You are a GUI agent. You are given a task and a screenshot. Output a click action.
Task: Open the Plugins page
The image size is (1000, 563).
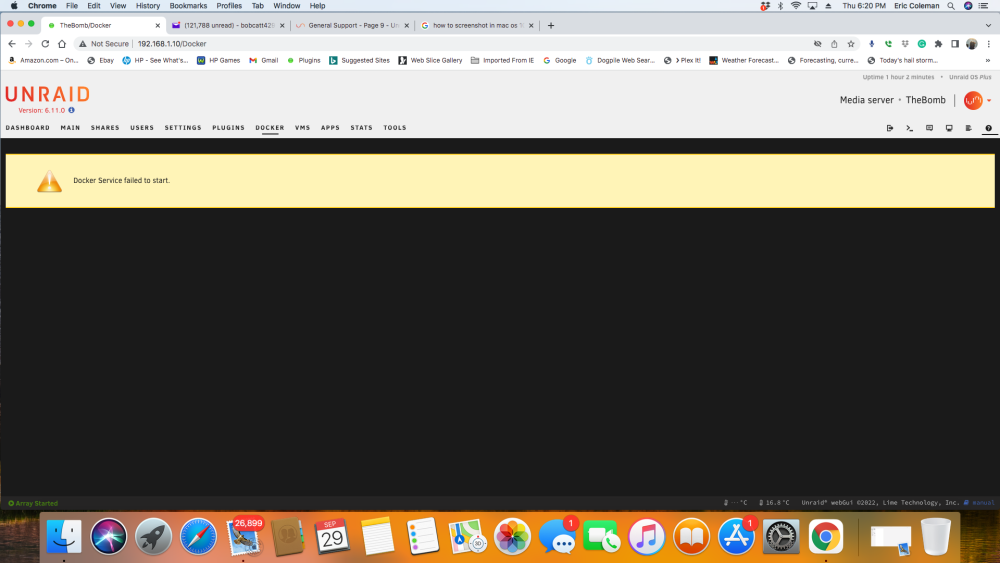pyautogui.click(x=228, y=128)
